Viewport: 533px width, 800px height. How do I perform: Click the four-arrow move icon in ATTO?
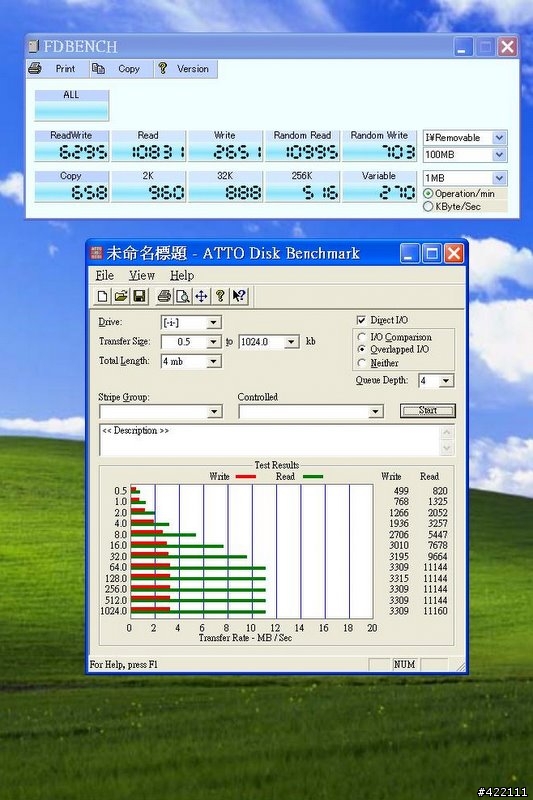click(x=201, y=296)
